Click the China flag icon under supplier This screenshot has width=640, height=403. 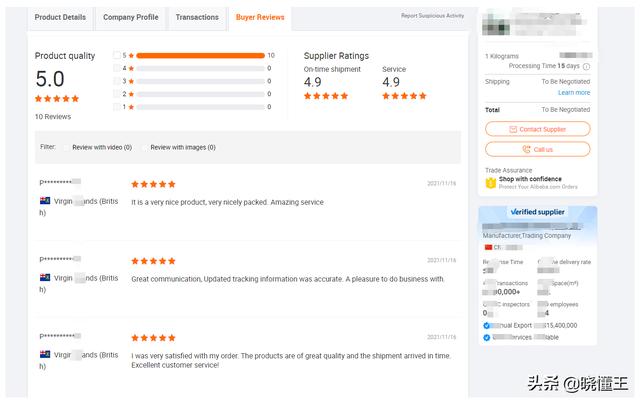488,247
